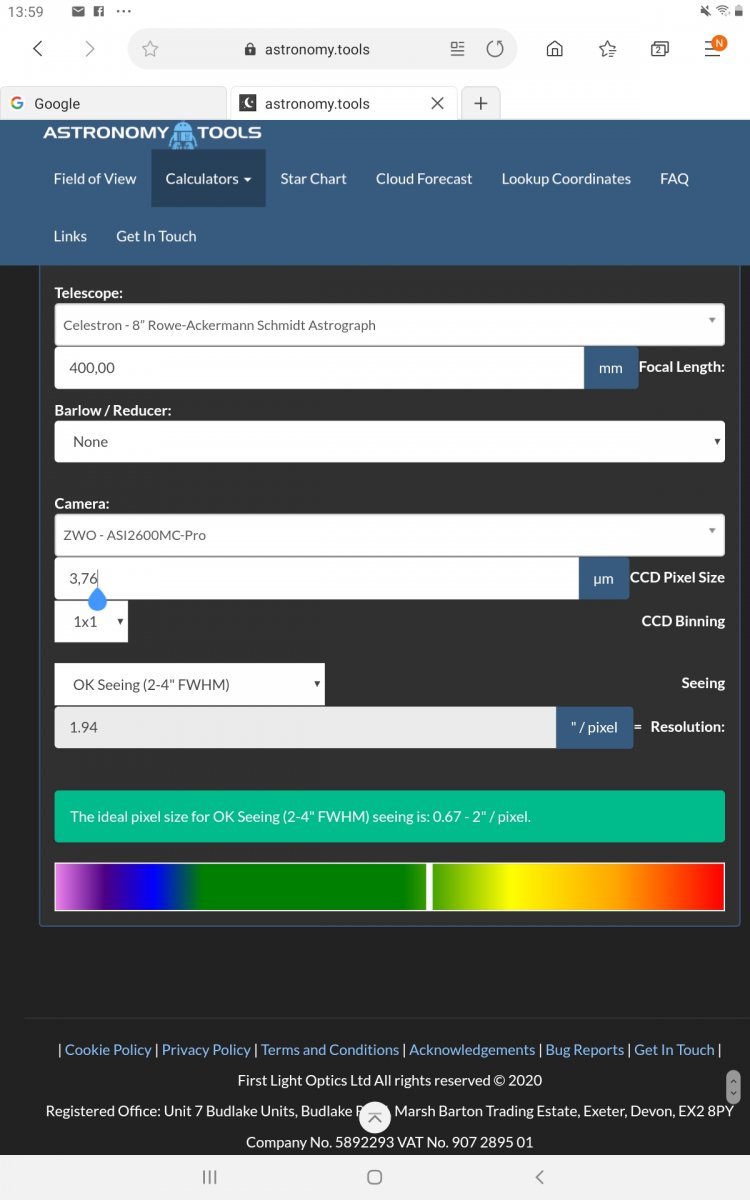Open Terms and Conditions link
The height and width of the screenshot is (1200, 750).
pos(330,1049)
